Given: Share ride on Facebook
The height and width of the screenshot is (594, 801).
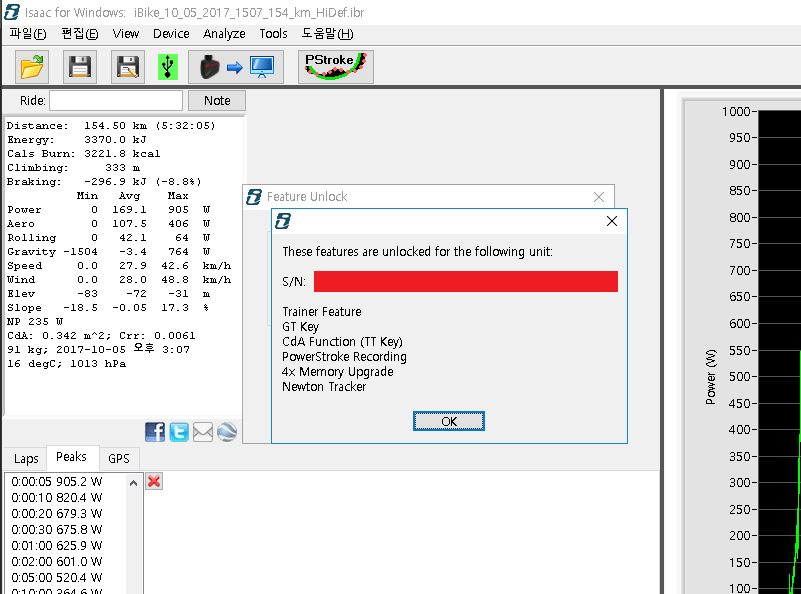Looking at the screenshot, I should pyautogui.click(x=155, y=432).
